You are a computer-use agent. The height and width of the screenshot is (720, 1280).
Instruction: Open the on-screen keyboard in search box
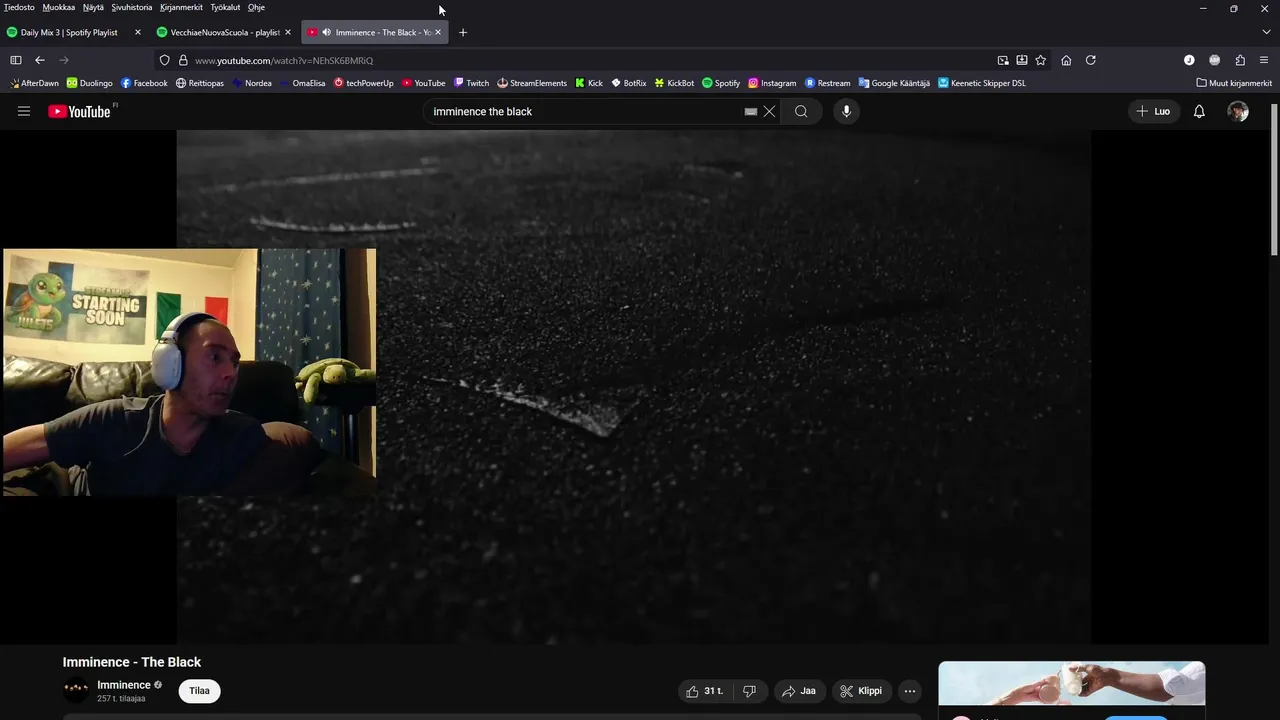click(x=751, y=112)
